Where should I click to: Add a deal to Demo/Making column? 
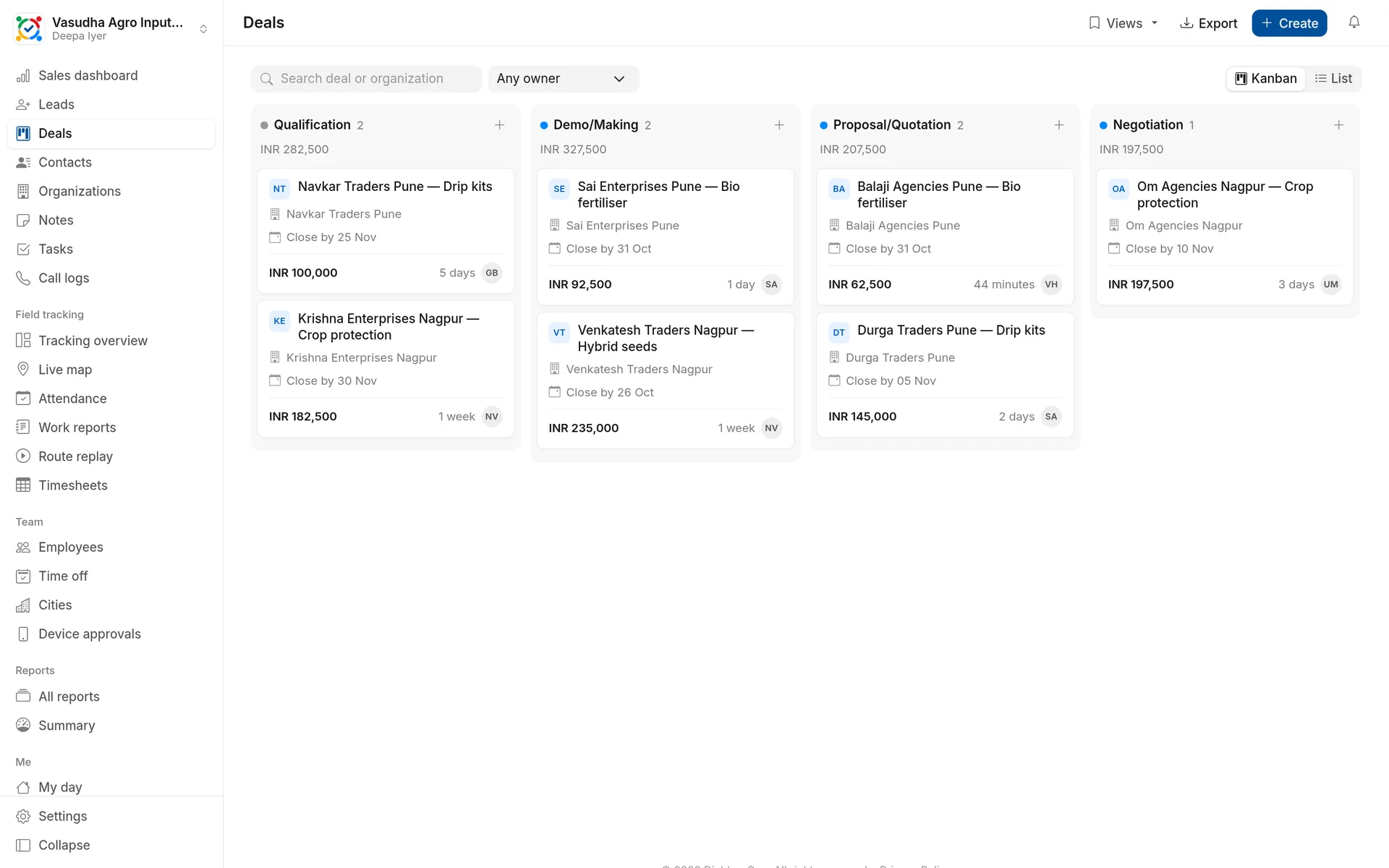click(779, 125)
